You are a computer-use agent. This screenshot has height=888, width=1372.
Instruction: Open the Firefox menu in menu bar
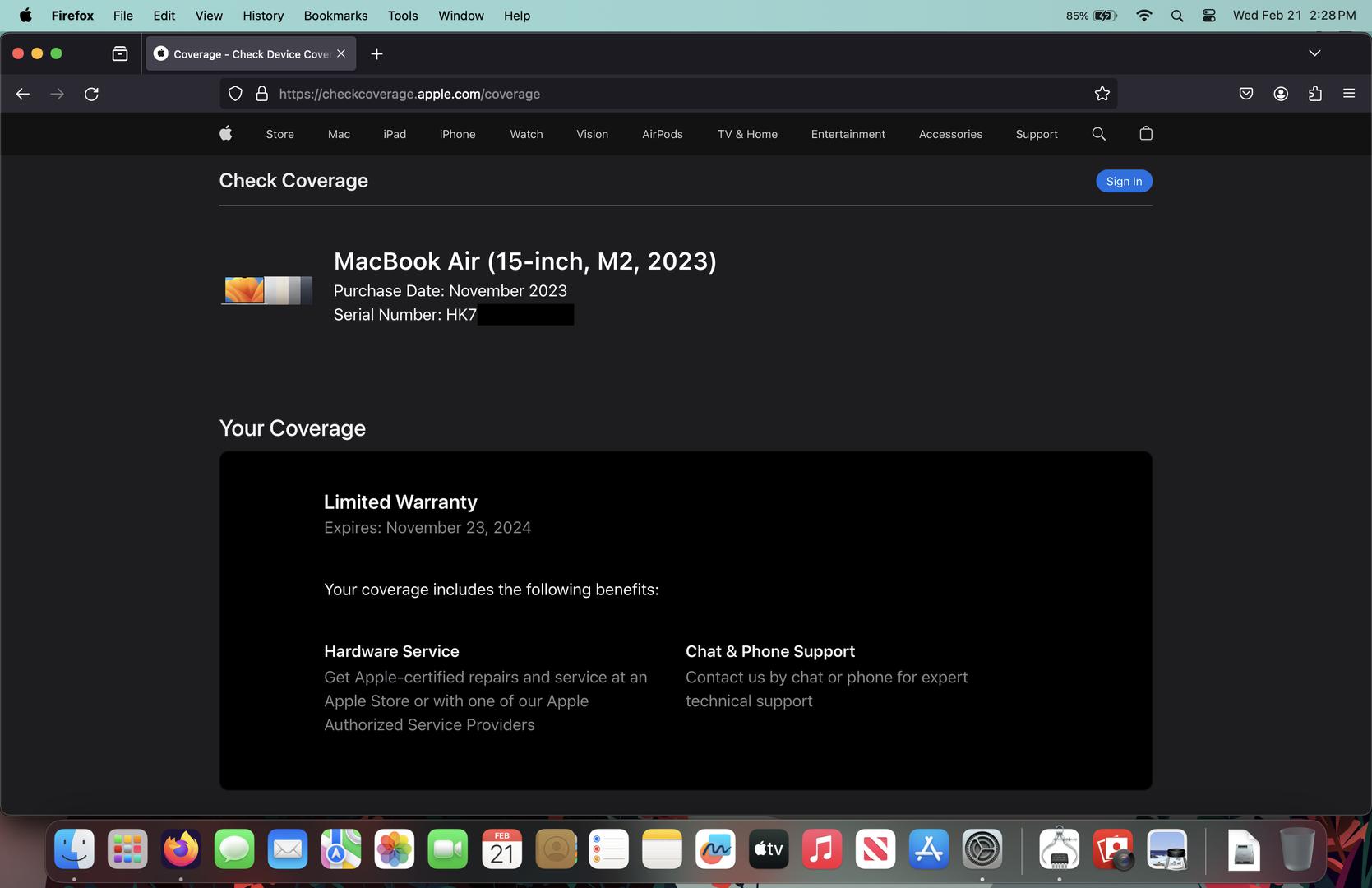pyautogui.click(x=72, y=16)
